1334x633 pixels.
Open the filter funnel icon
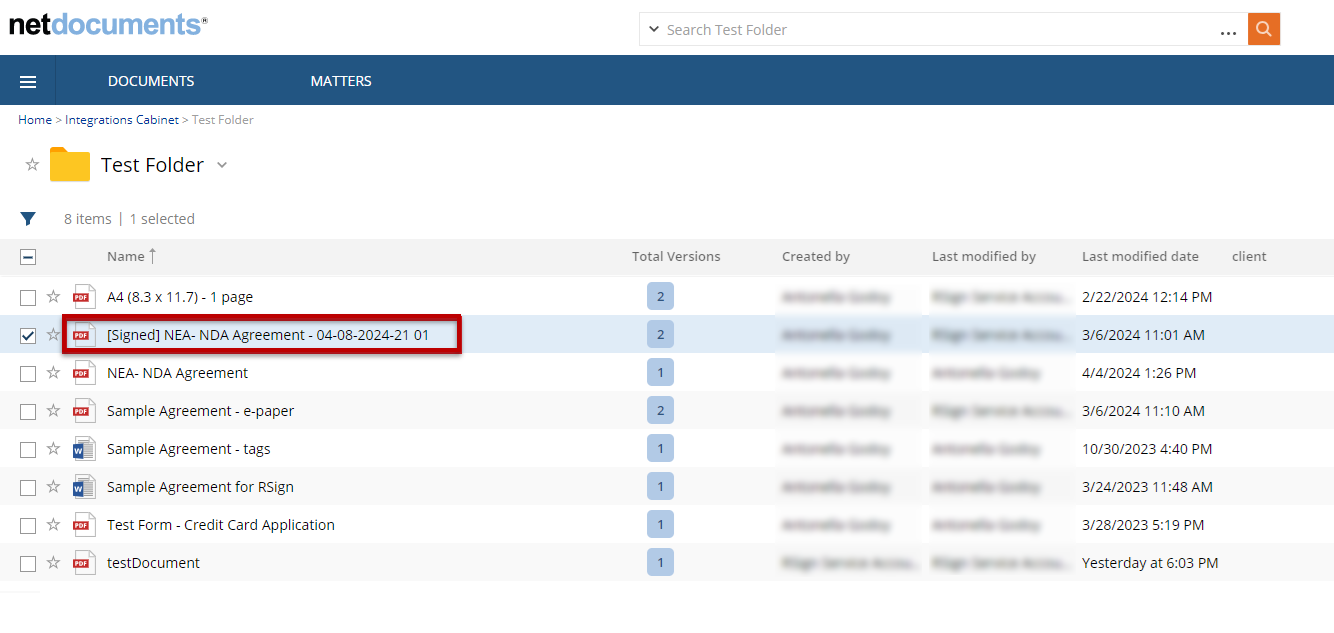click(28, 219)
